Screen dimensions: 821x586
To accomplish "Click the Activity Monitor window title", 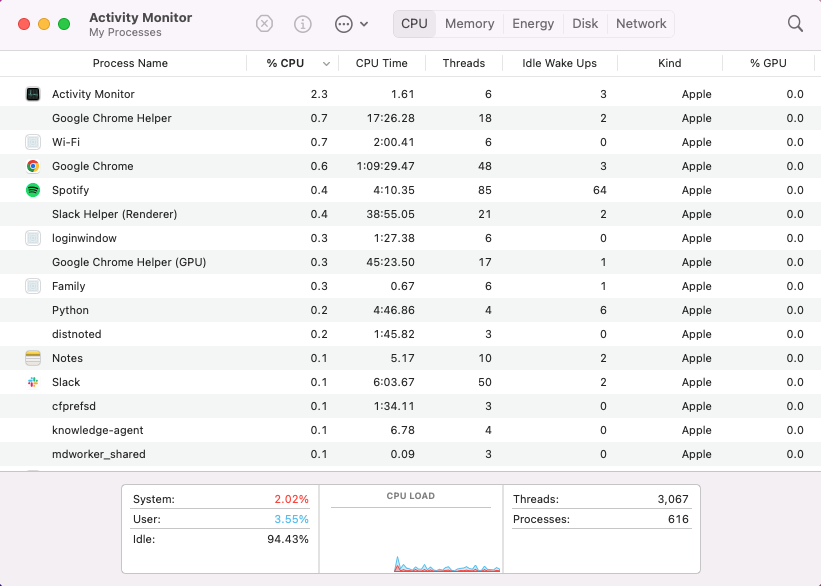I will coord(140,17).
